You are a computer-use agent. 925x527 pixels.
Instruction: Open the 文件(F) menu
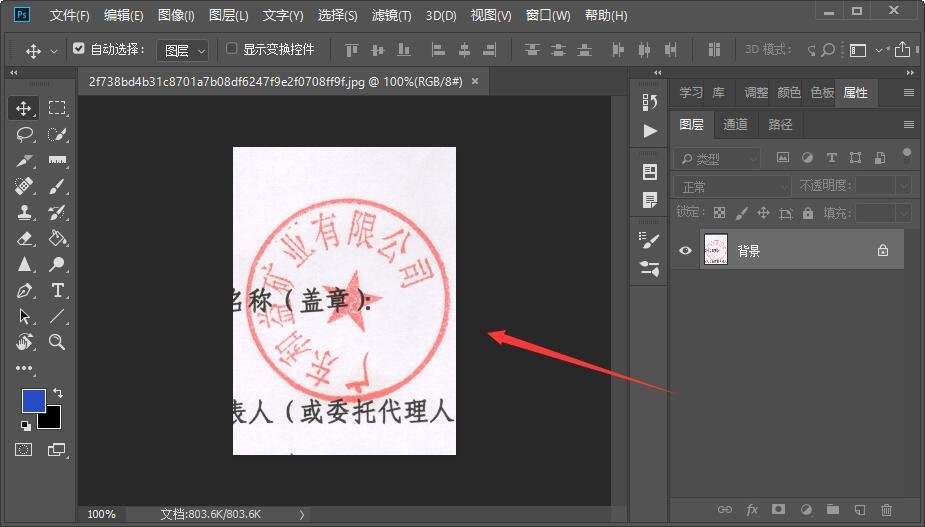click(69, 15)
